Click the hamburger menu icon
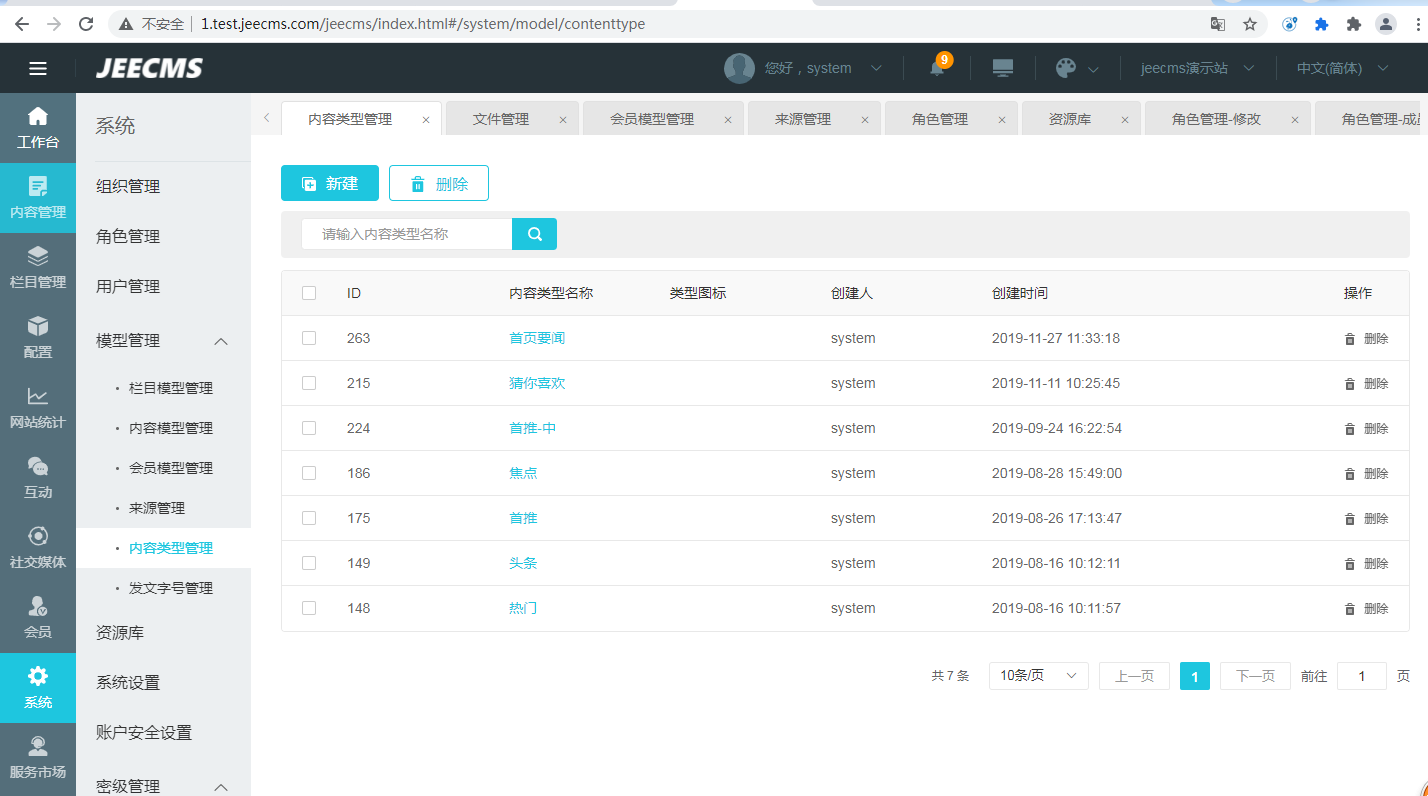Screen dimensions: 1428x796 [x=38, y=68]
